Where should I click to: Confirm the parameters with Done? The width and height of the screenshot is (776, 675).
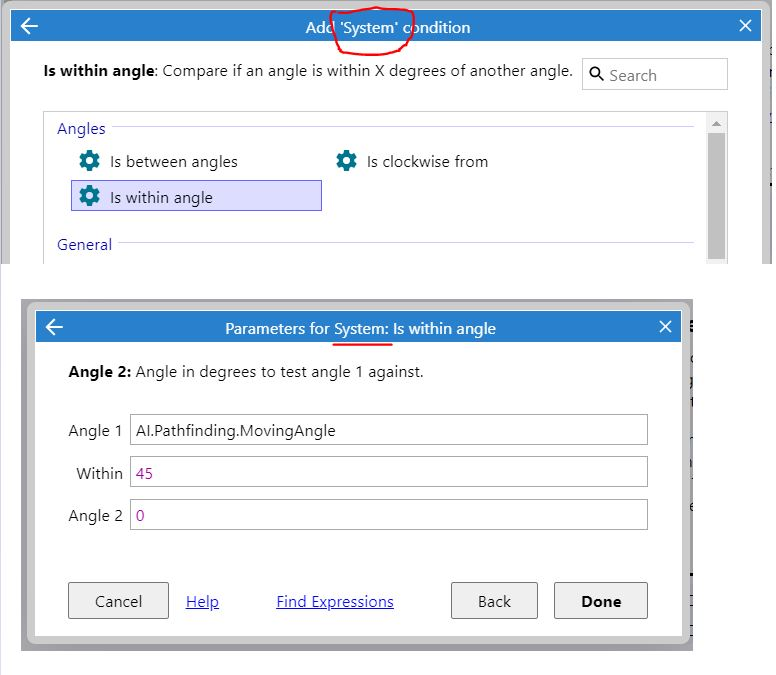click(600, 601)
